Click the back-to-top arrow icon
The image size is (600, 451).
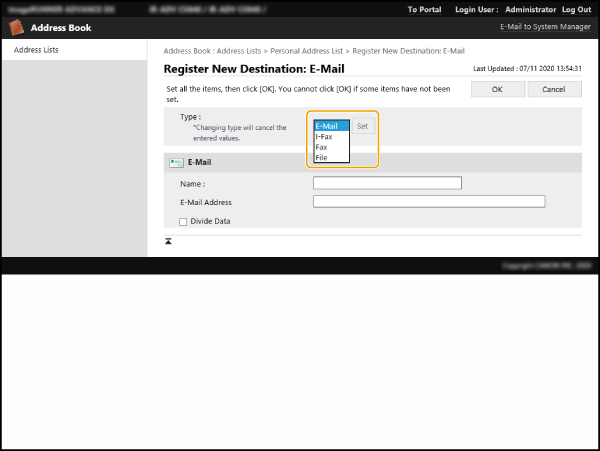169,242
